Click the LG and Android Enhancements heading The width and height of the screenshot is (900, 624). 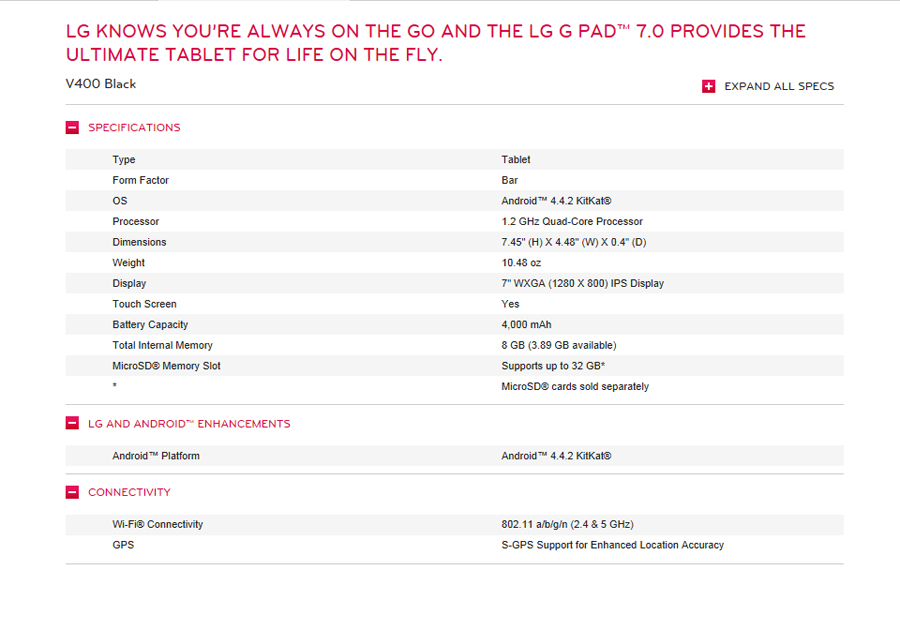coord(189,424)
